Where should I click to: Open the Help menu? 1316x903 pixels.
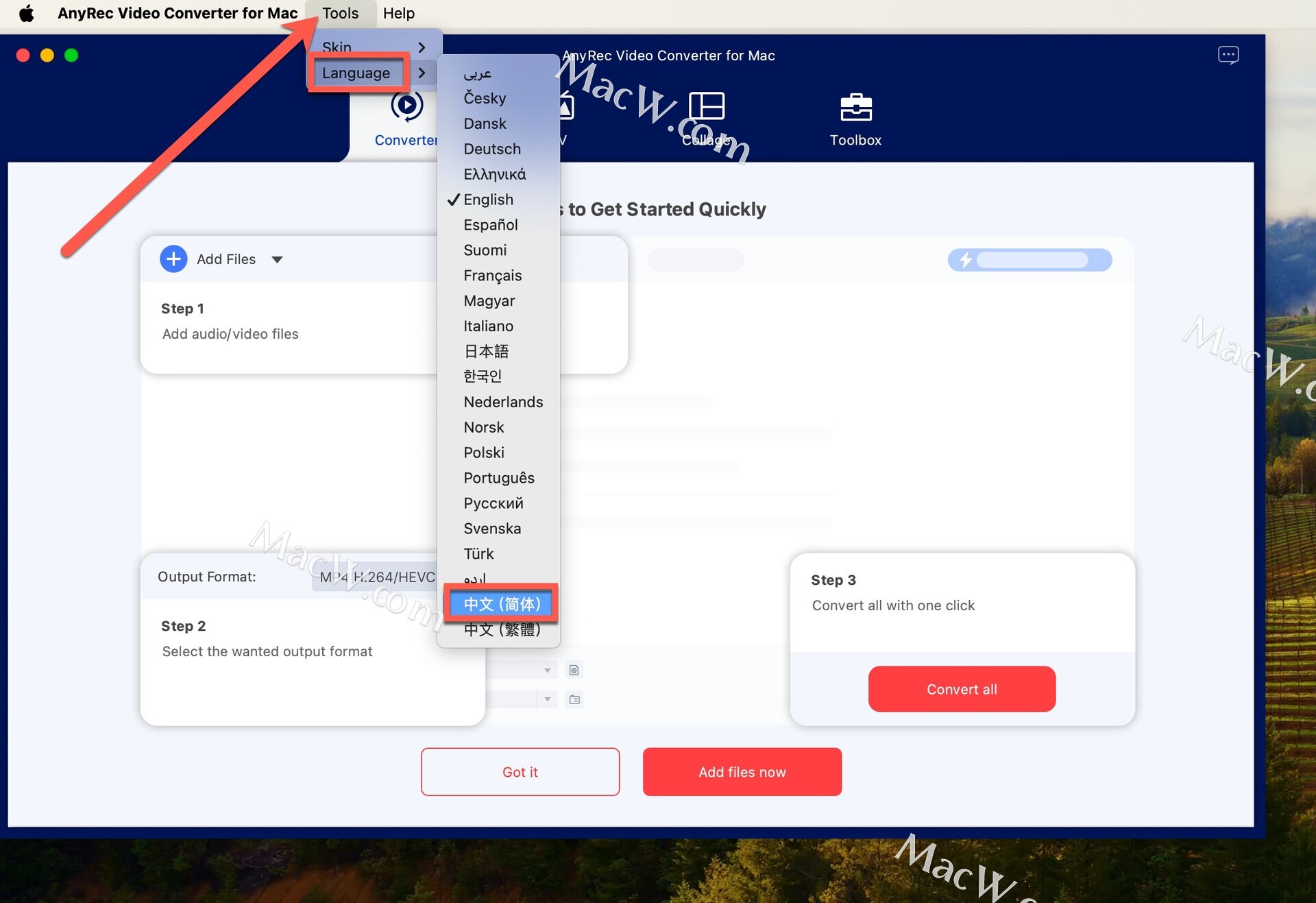click(398, 13)
